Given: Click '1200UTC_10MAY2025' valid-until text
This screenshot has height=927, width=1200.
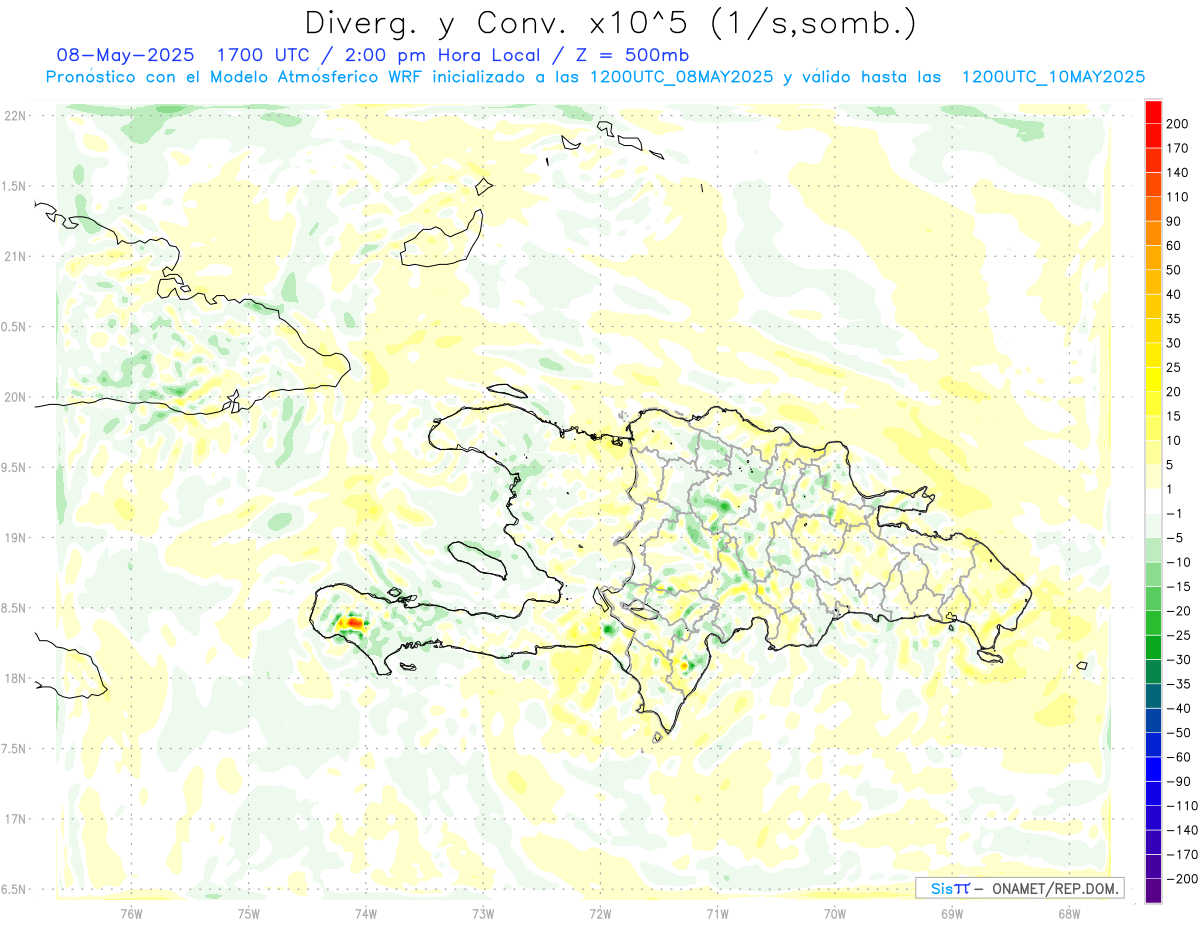Looking at the screenshot, I should coord(1052,77).
